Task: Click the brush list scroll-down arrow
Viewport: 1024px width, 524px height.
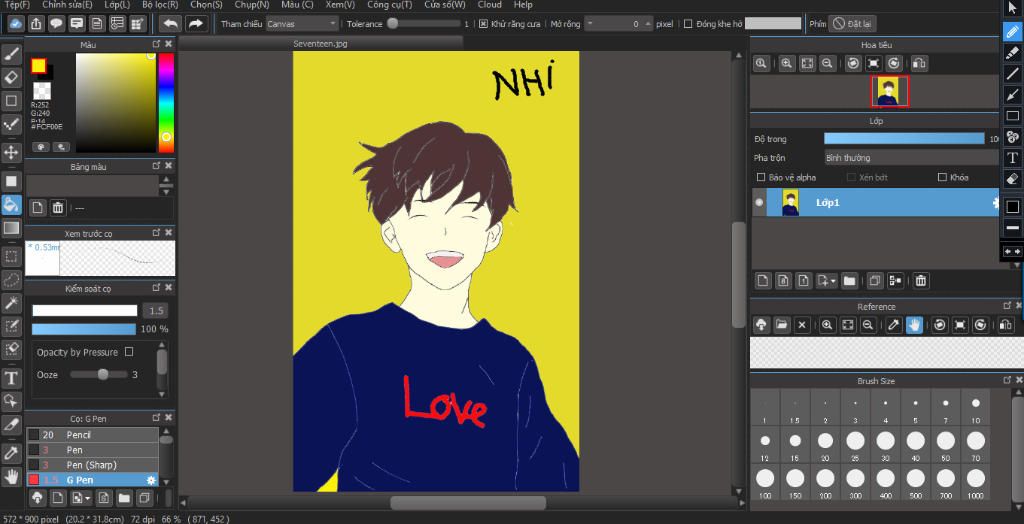Action: pos(166,482)
